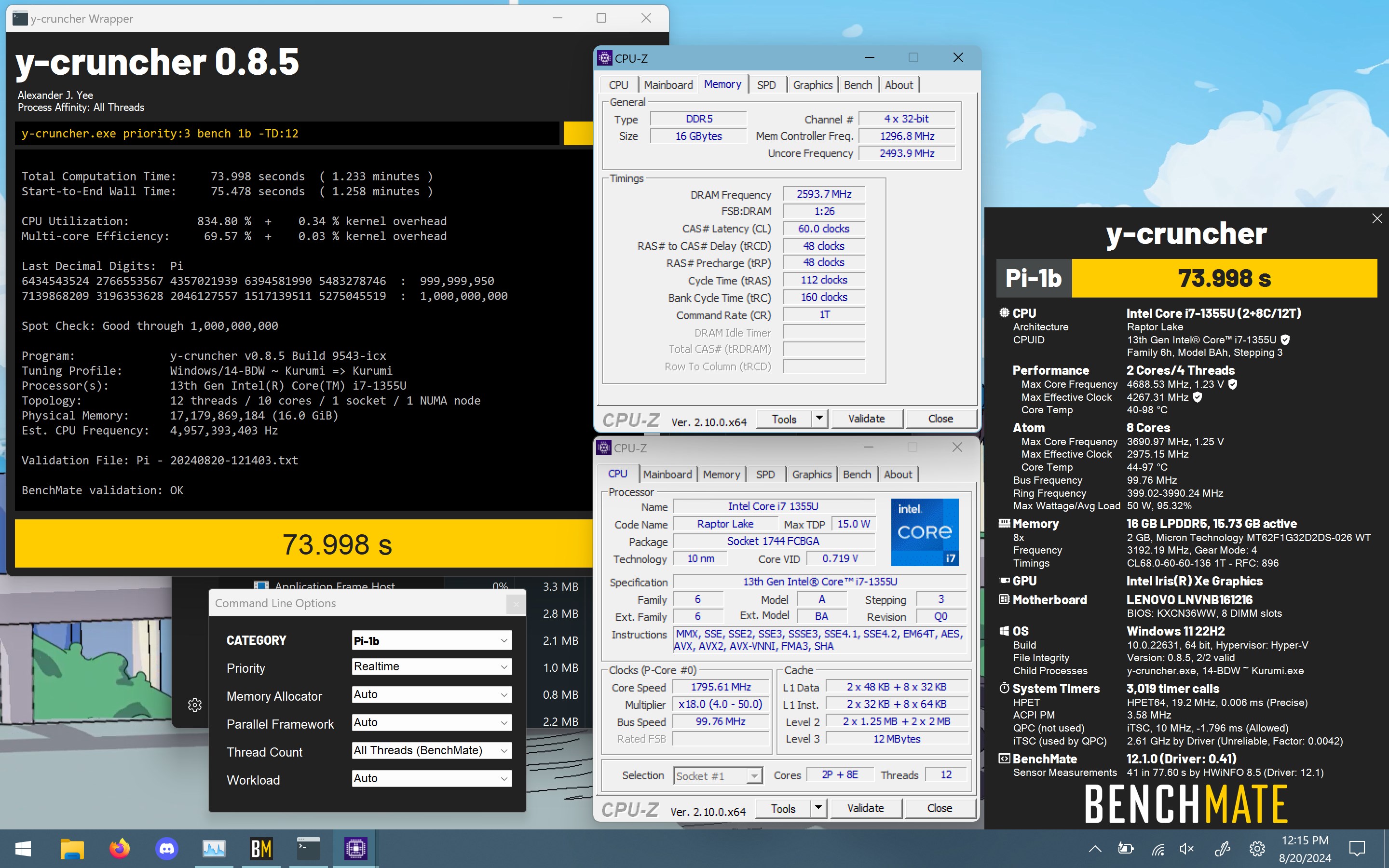Click the Memory icon in BenchMate panel
Viewport: 1389px width, 868px height.
(1004, 524)
